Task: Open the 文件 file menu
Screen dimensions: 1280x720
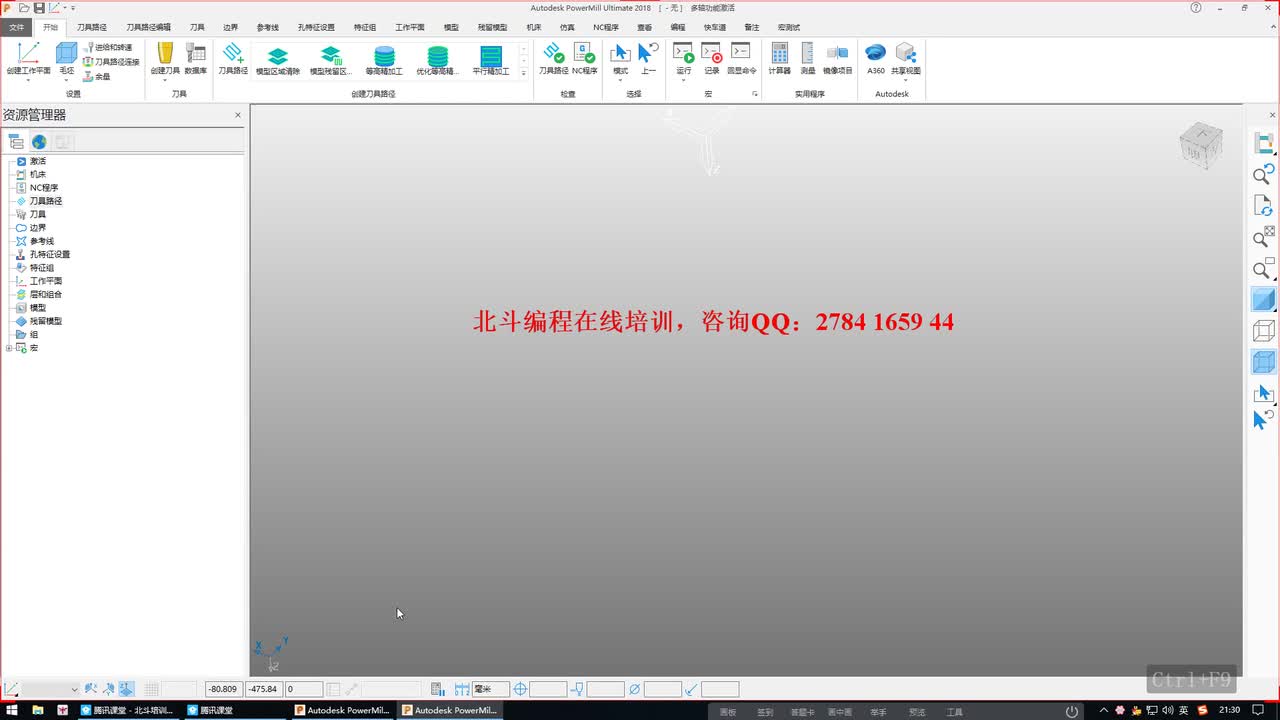Action: 17,27
